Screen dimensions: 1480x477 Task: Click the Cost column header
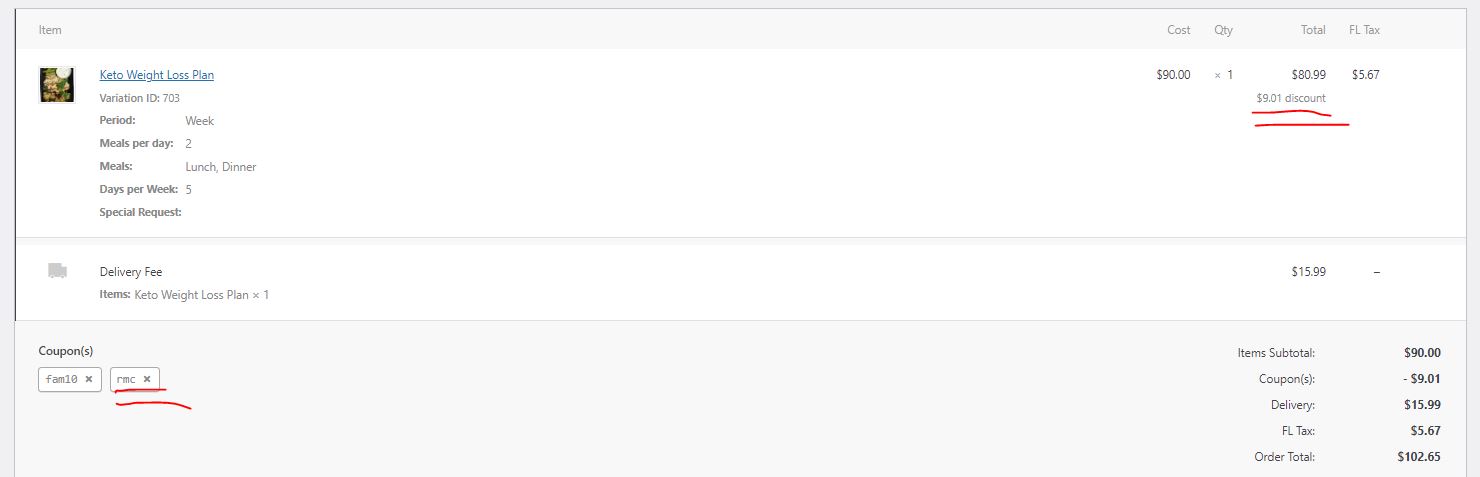pyautogui.click(x=1179, y=30)
